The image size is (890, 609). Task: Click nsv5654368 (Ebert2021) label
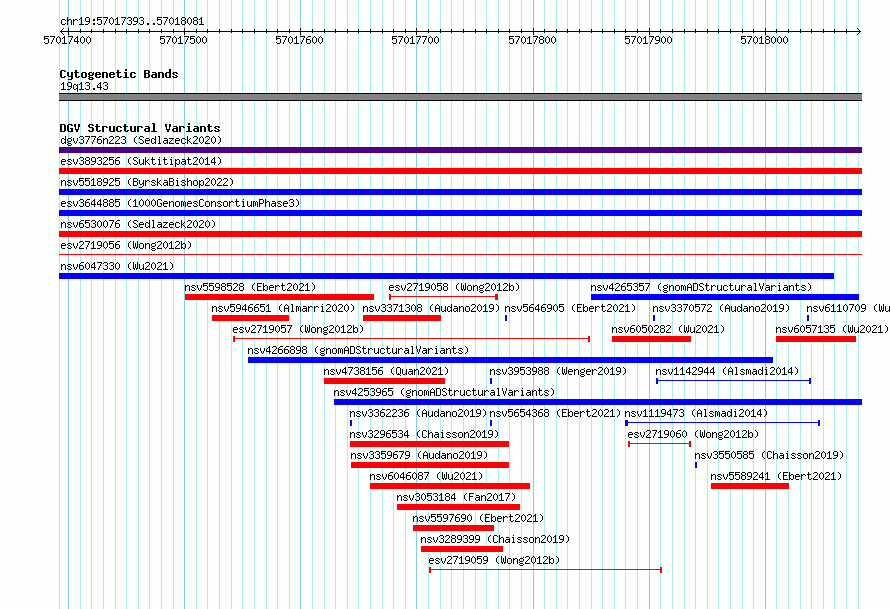(555, 413)
